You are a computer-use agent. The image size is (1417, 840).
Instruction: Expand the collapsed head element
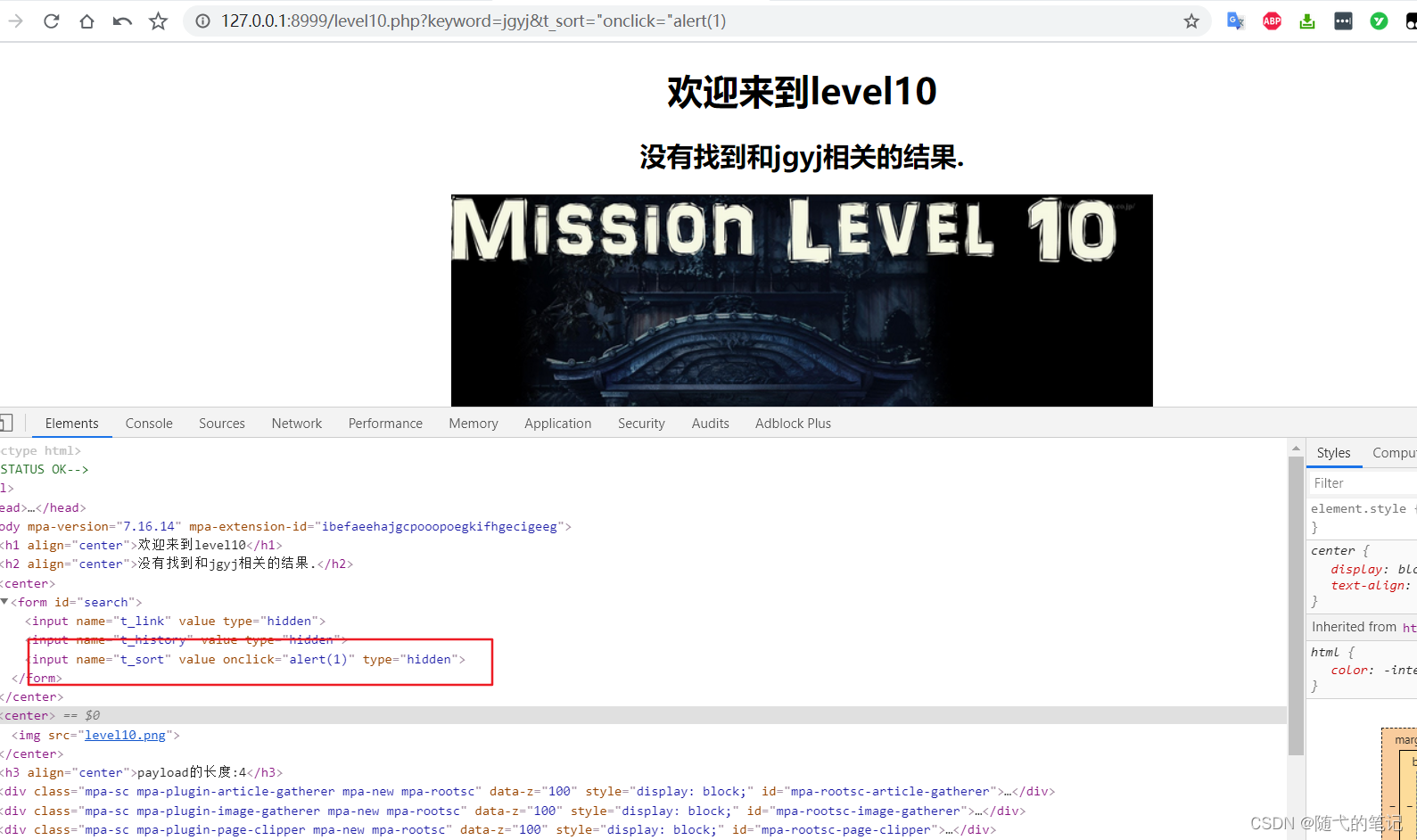click(x=43, y=507)
